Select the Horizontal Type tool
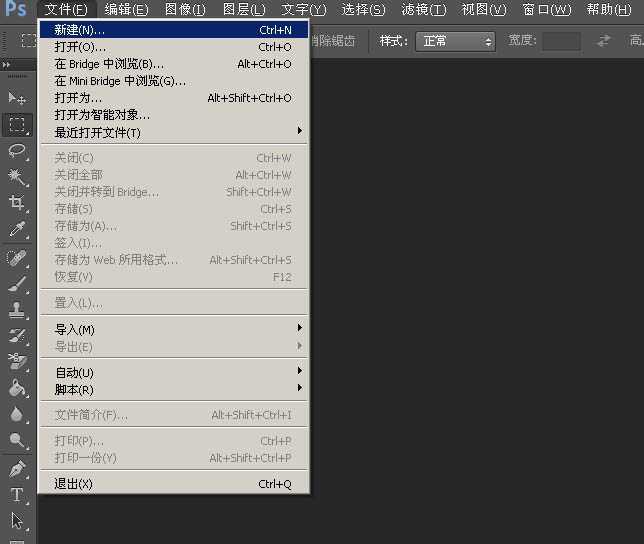The height and width of the screenshot is (544, 644). coord(17,495)
